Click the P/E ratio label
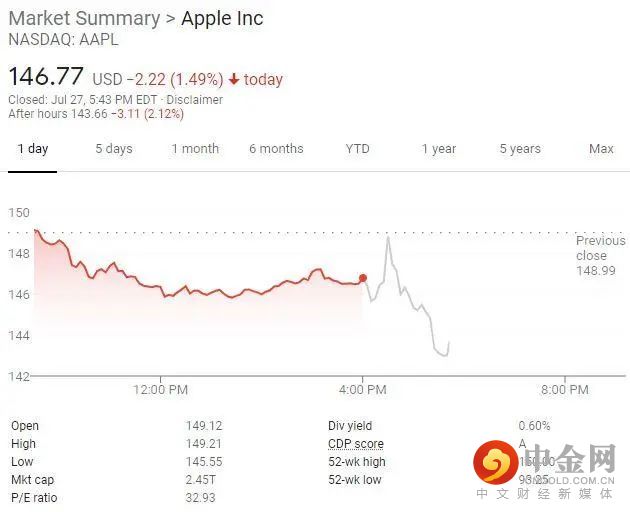This screenshot has width=630, height=512. [x=34, y=498]
